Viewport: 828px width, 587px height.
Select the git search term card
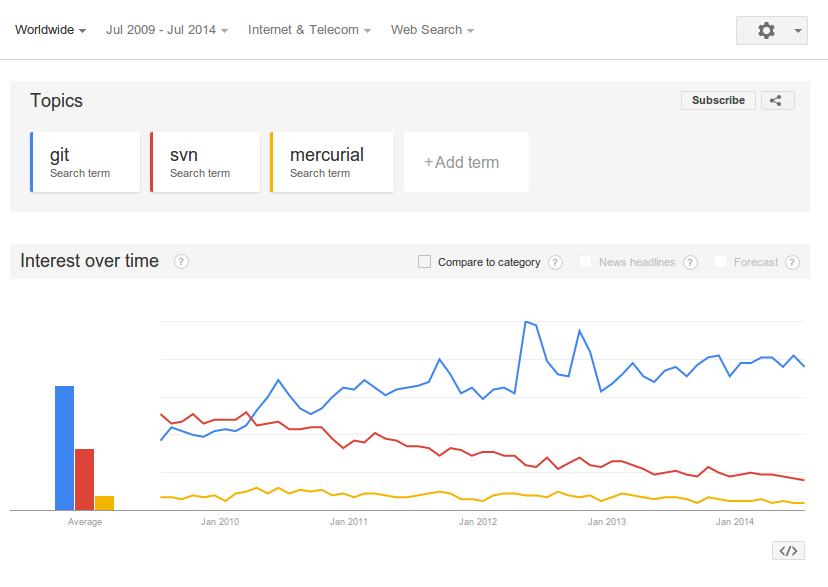(x=85, y=162)
